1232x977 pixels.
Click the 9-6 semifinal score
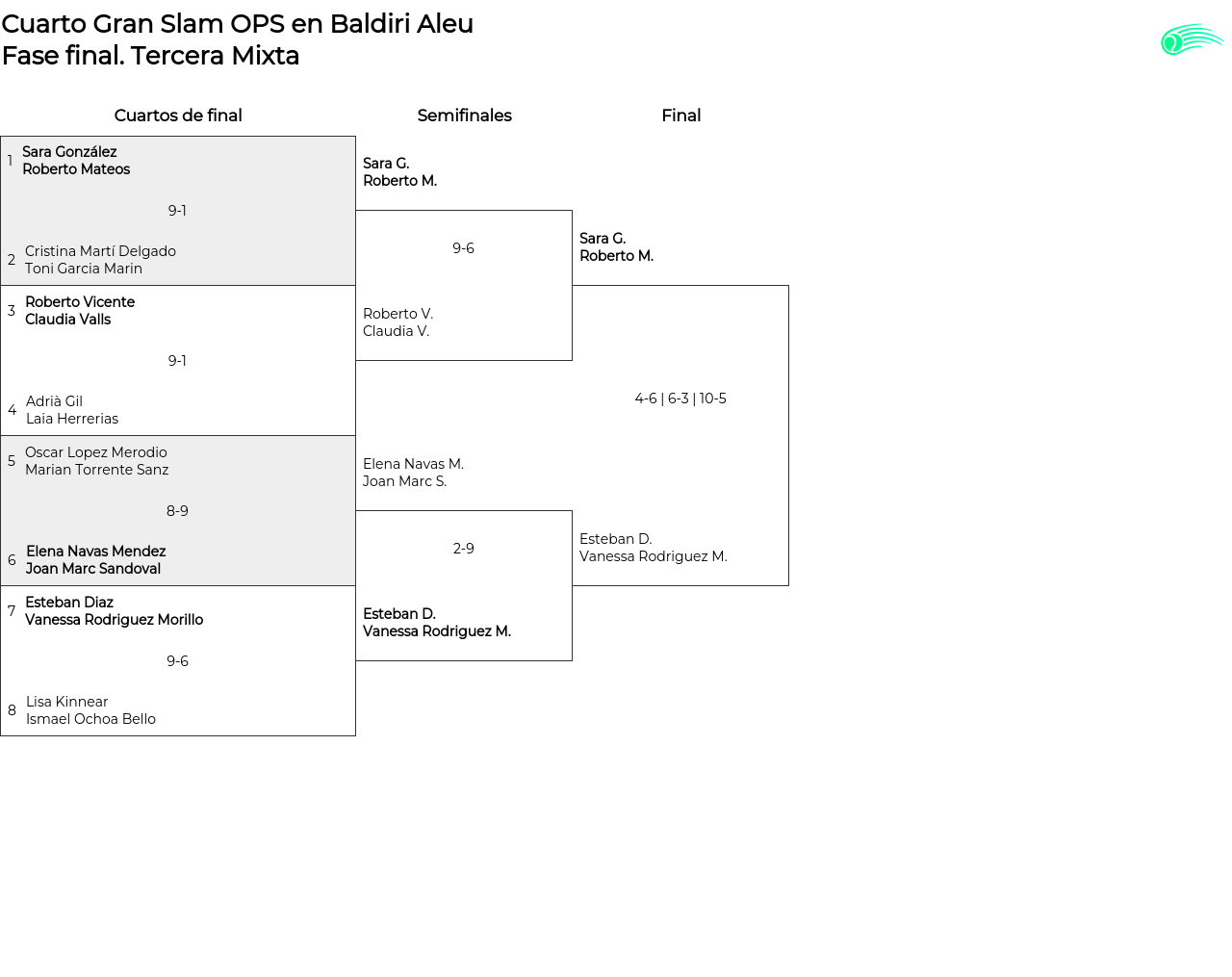click(x=463, y=248)
